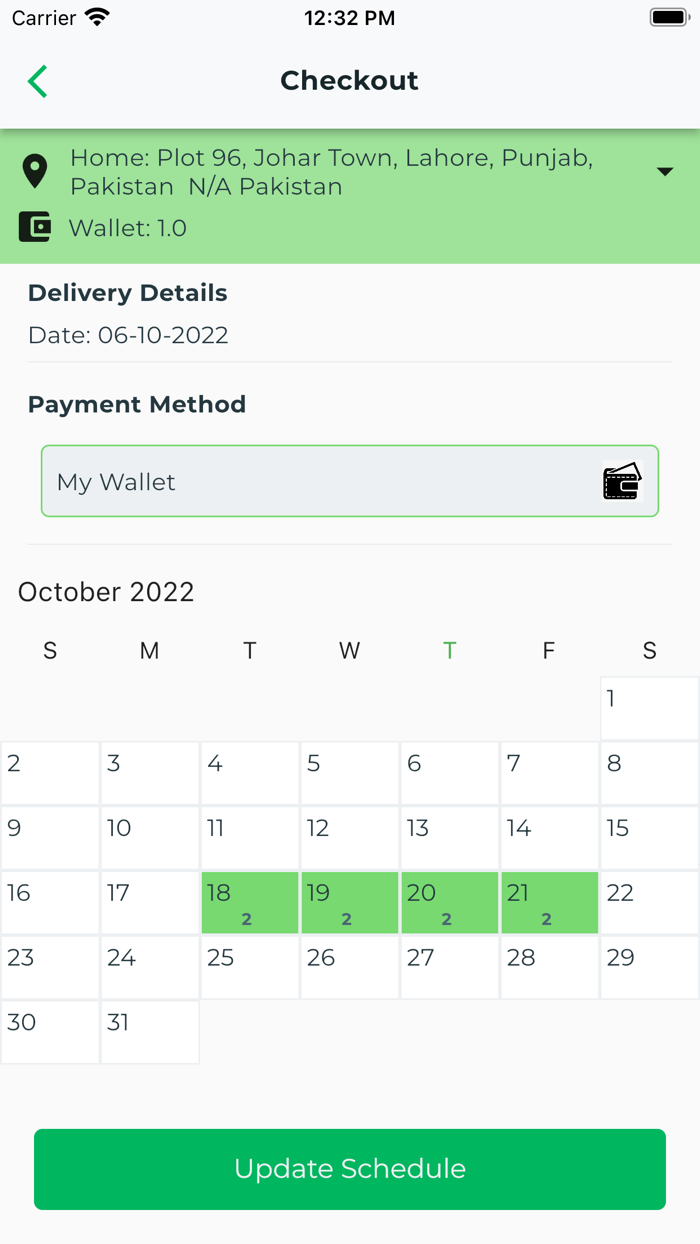Tap the October 2022 month header
700x1244 pixels.
[106, 592]
